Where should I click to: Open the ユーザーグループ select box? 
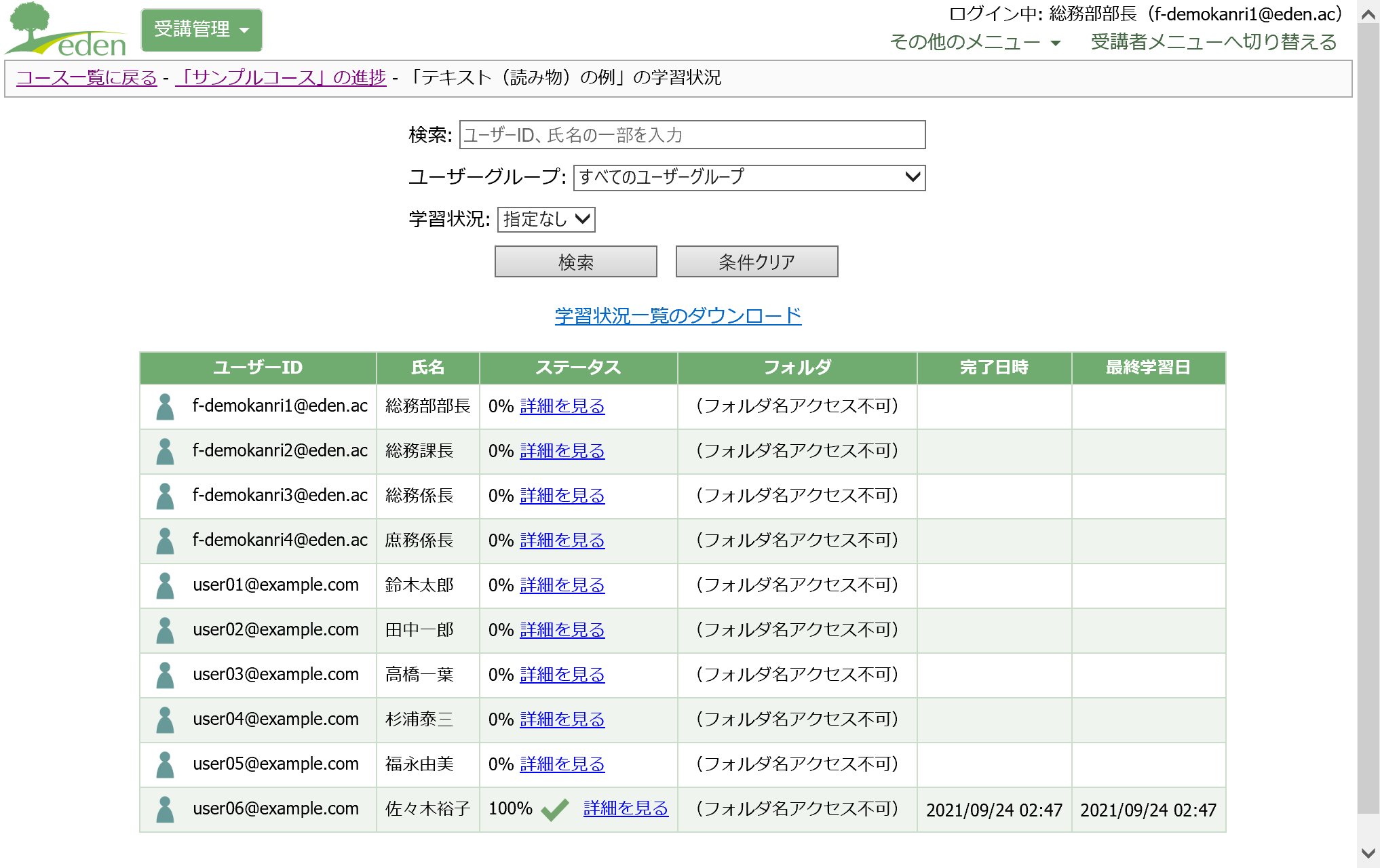point(749,178)
